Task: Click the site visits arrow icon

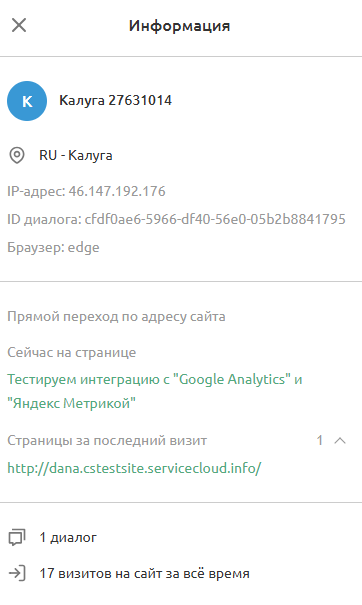Action: (17, 573)
